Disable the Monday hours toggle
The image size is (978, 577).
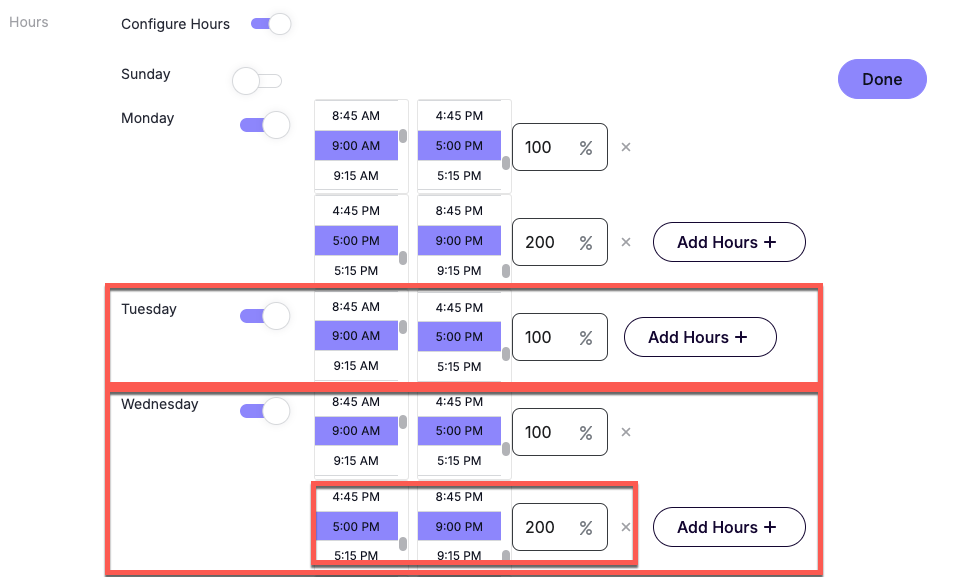click(x=265, y=125)
